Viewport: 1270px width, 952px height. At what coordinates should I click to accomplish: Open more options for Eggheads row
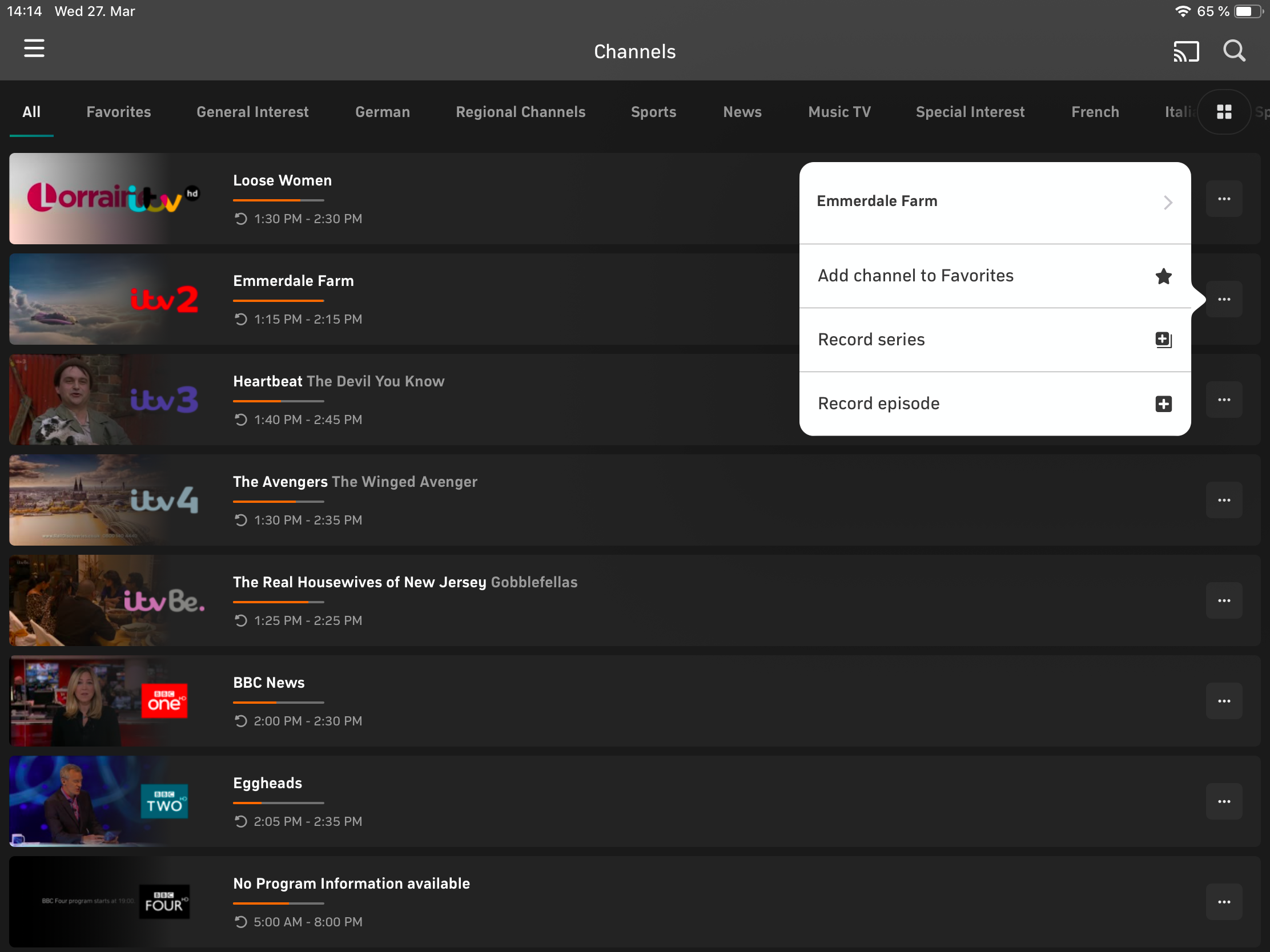pos(1224,802)
